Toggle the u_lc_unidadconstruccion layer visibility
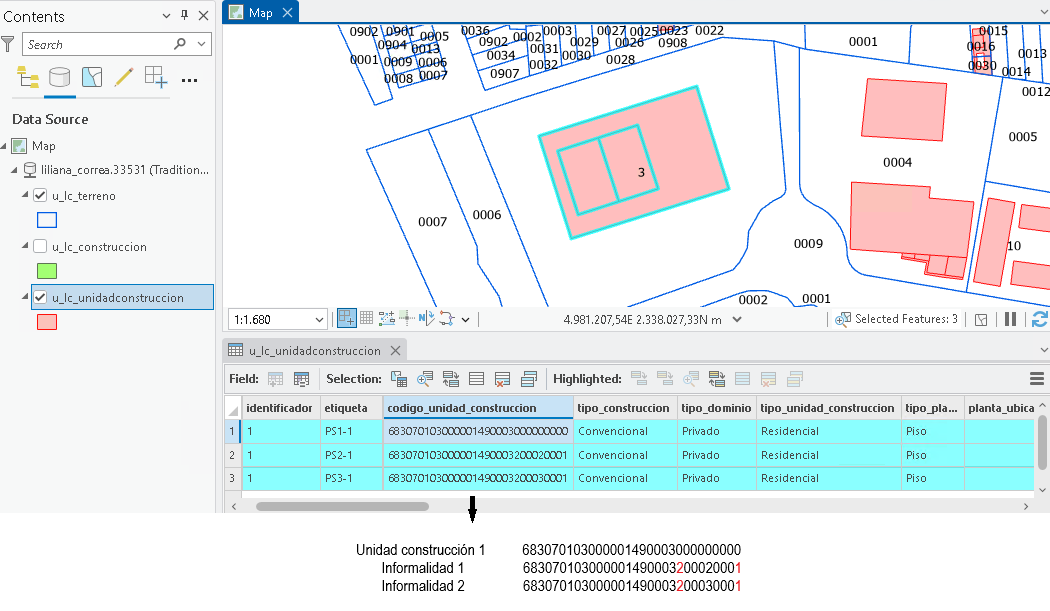The image size is (1050, 611). pyautogui.click(x=40, y=297)
